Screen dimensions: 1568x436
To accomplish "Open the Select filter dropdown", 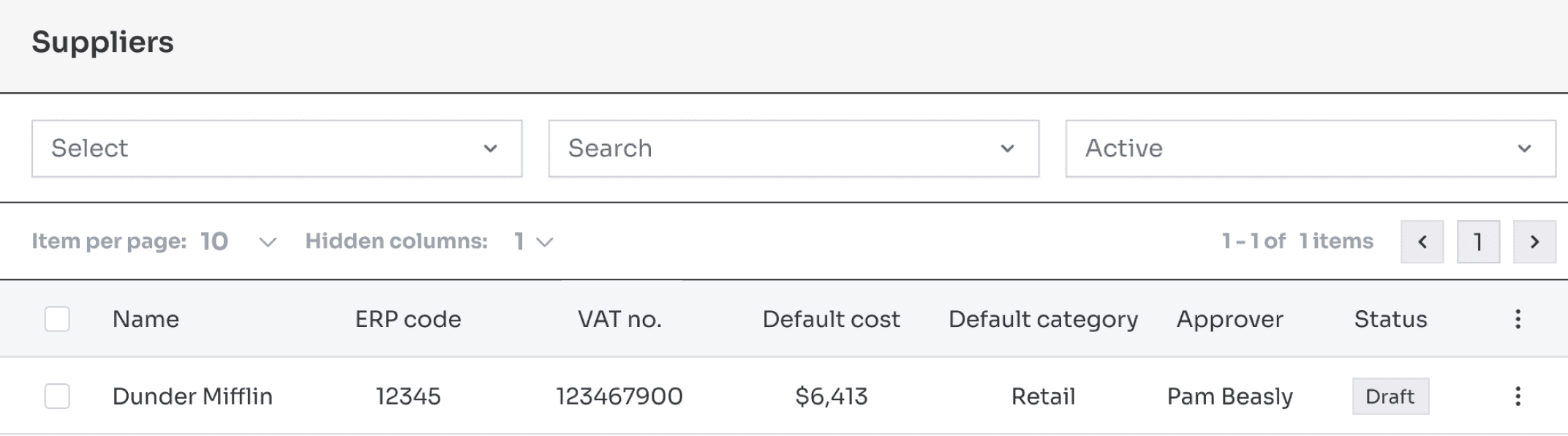I will click(x=276, y=149).
